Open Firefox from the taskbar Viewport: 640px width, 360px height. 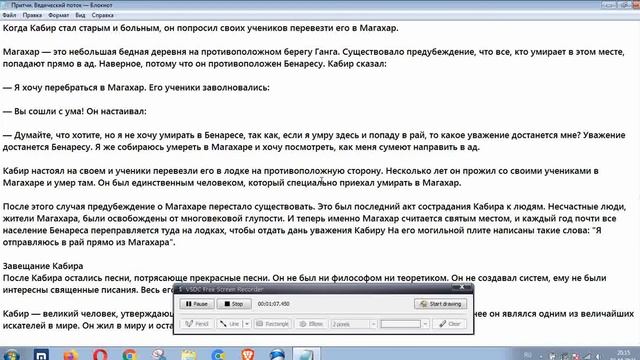71,354
